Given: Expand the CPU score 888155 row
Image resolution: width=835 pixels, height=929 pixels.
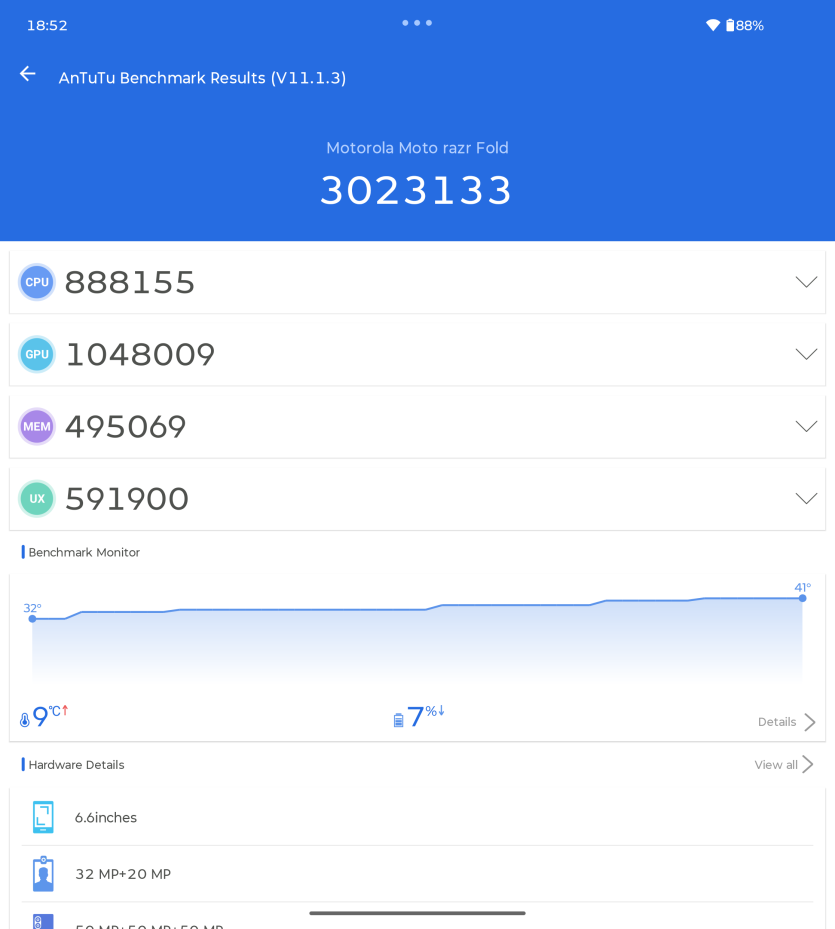Looking at the screenshot, I should point(417,282).
